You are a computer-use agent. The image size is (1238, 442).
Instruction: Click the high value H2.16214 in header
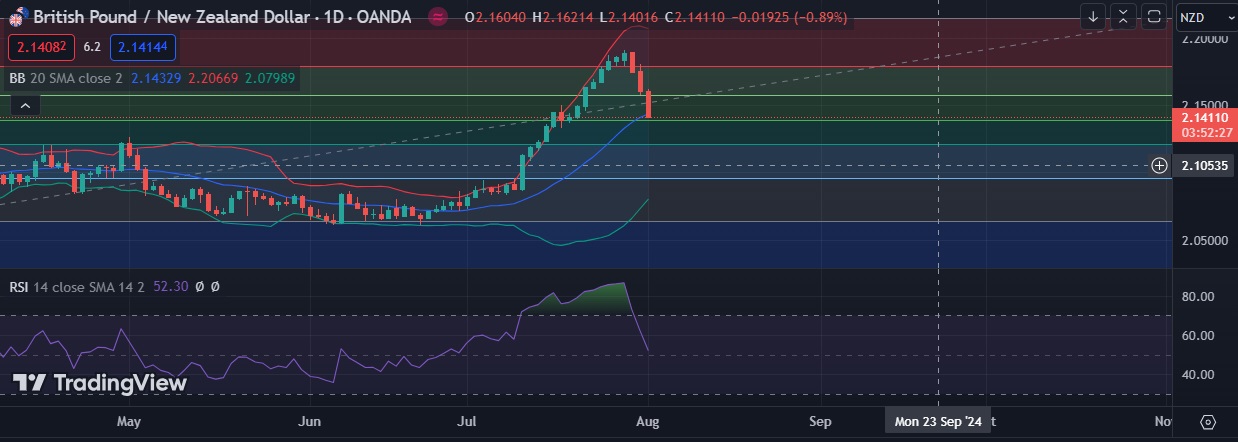563,17
